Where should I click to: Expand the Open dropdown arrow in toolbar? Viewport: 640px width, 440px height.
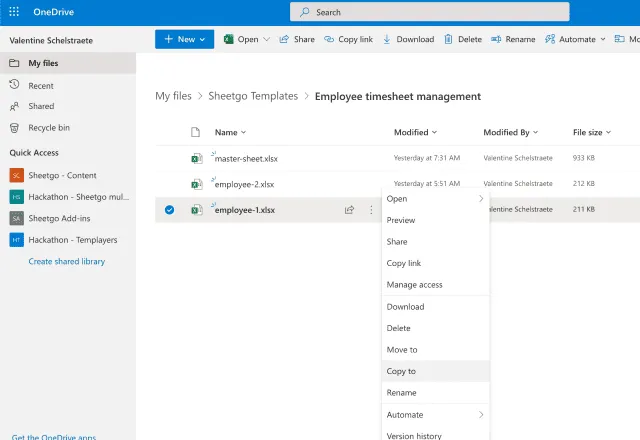[x=267, y=39]
